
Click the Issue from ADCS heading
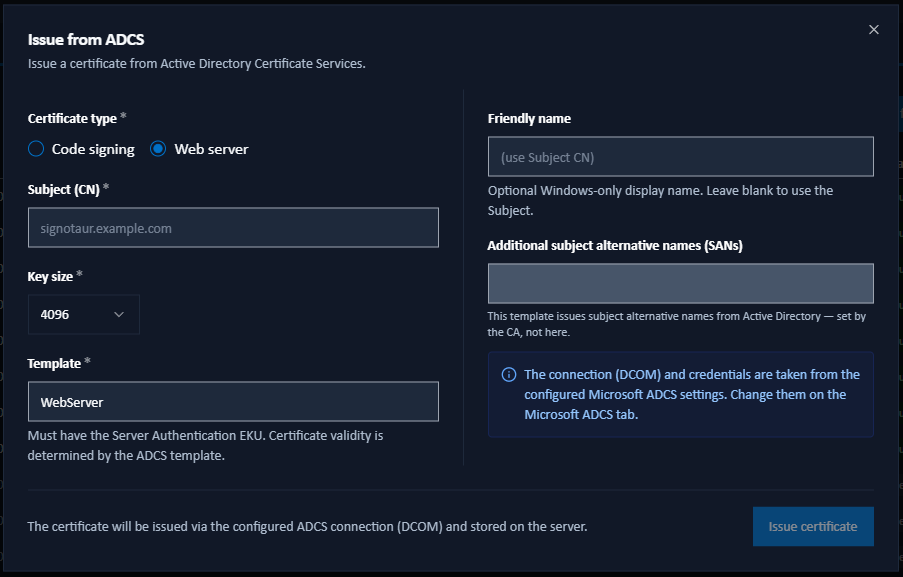click(x=86, y=40)
